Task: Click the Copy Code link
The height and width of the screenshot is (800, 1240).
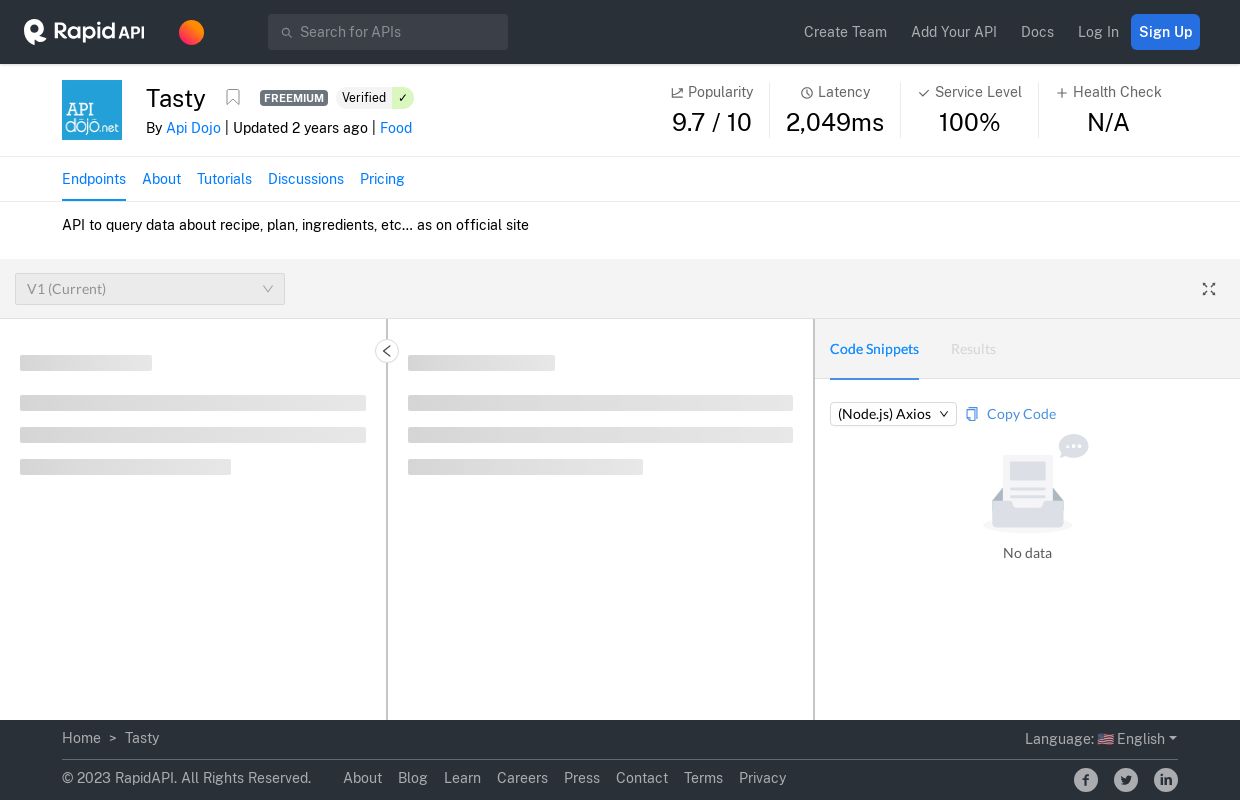Action: point(1021,414)
